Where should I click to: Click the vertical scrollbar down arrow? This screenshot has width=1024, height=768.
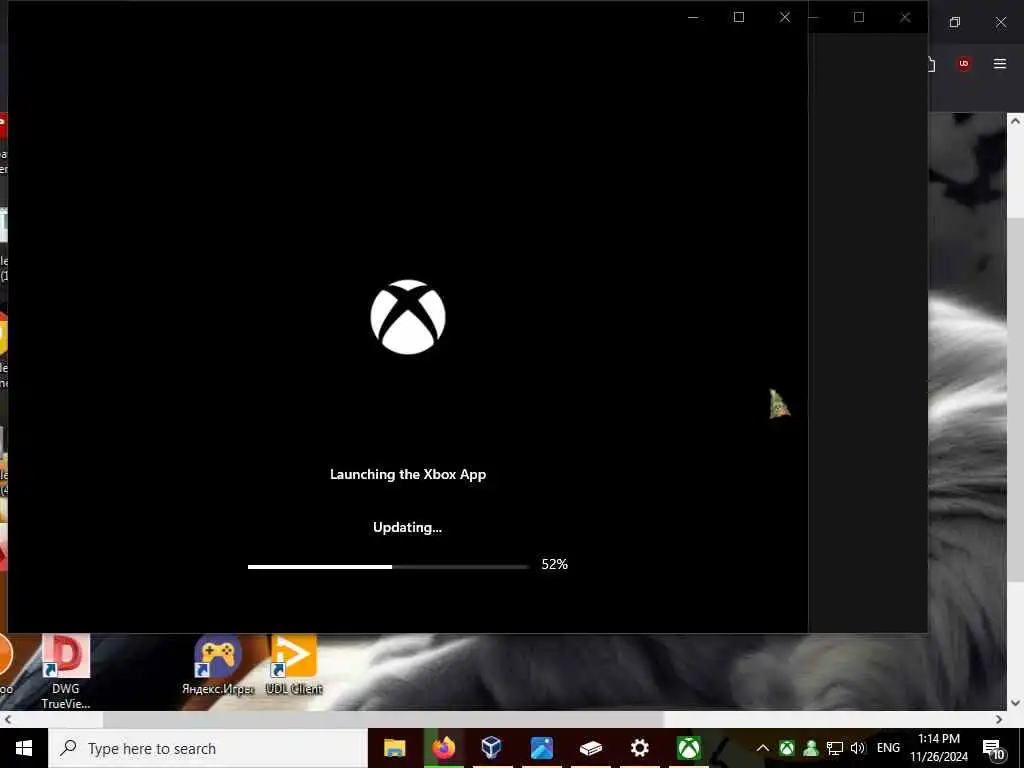[x=1015, y=703]
